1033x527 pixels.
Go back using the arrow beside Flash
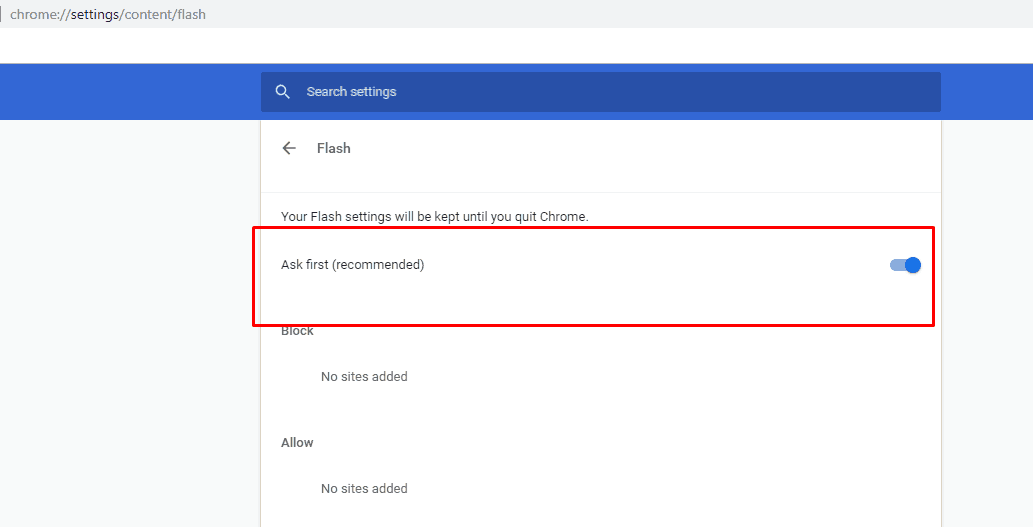[289, 148]
